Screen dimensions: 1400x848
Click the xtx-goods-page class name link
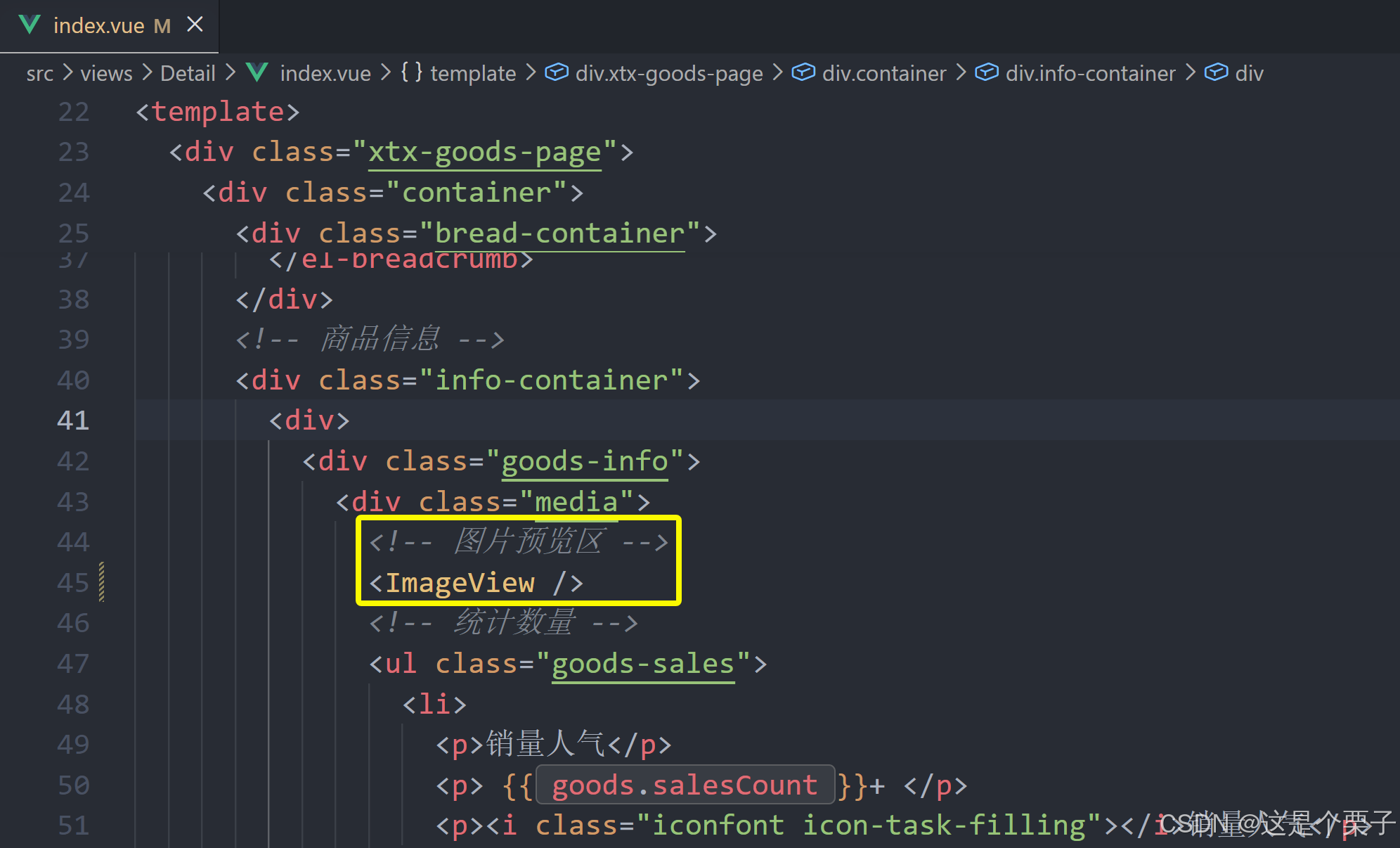point(485,153)
